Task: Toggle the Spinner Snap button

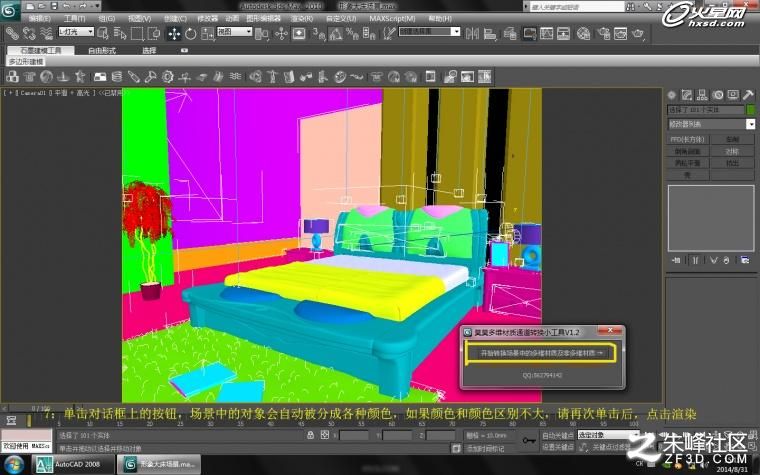Action: 369,33
